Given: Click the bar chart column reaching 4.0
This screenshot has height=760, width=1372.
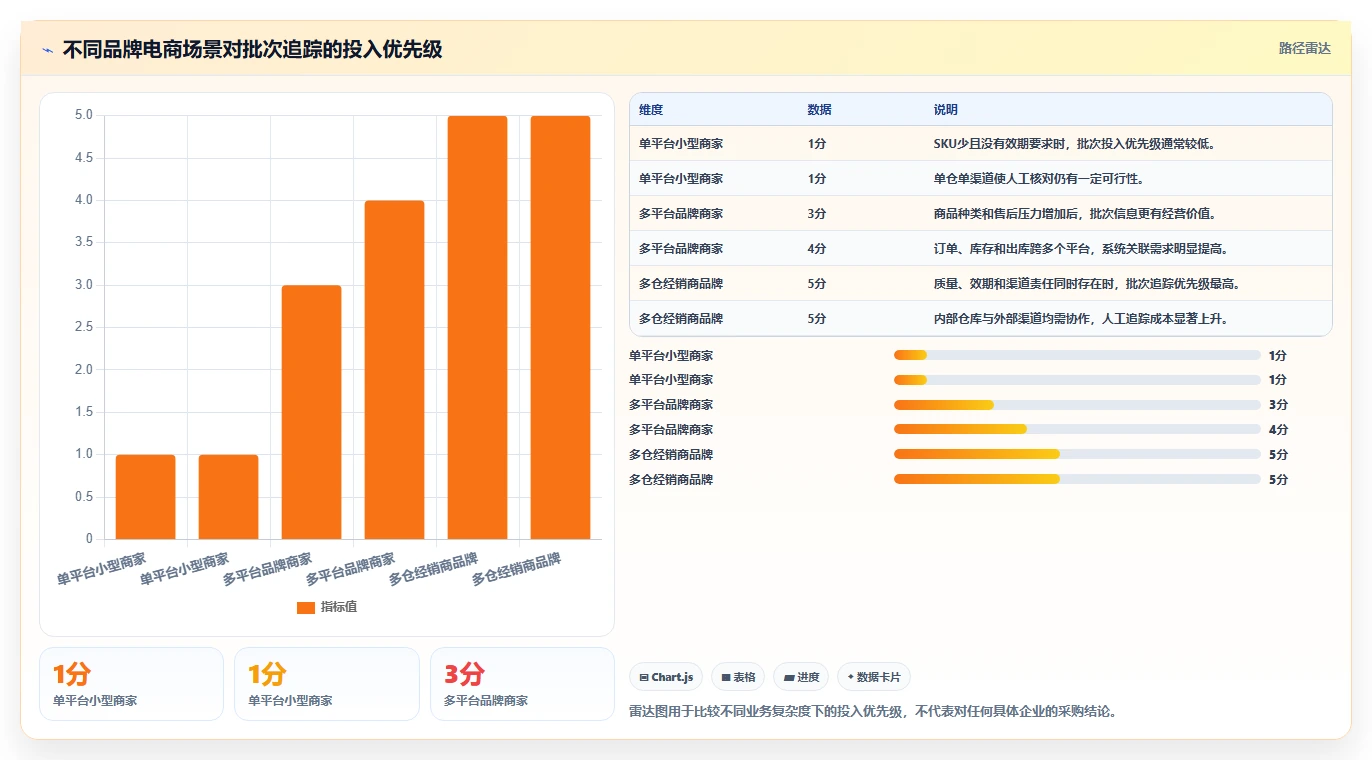Looking at the screenshot, I should [394, 370].
